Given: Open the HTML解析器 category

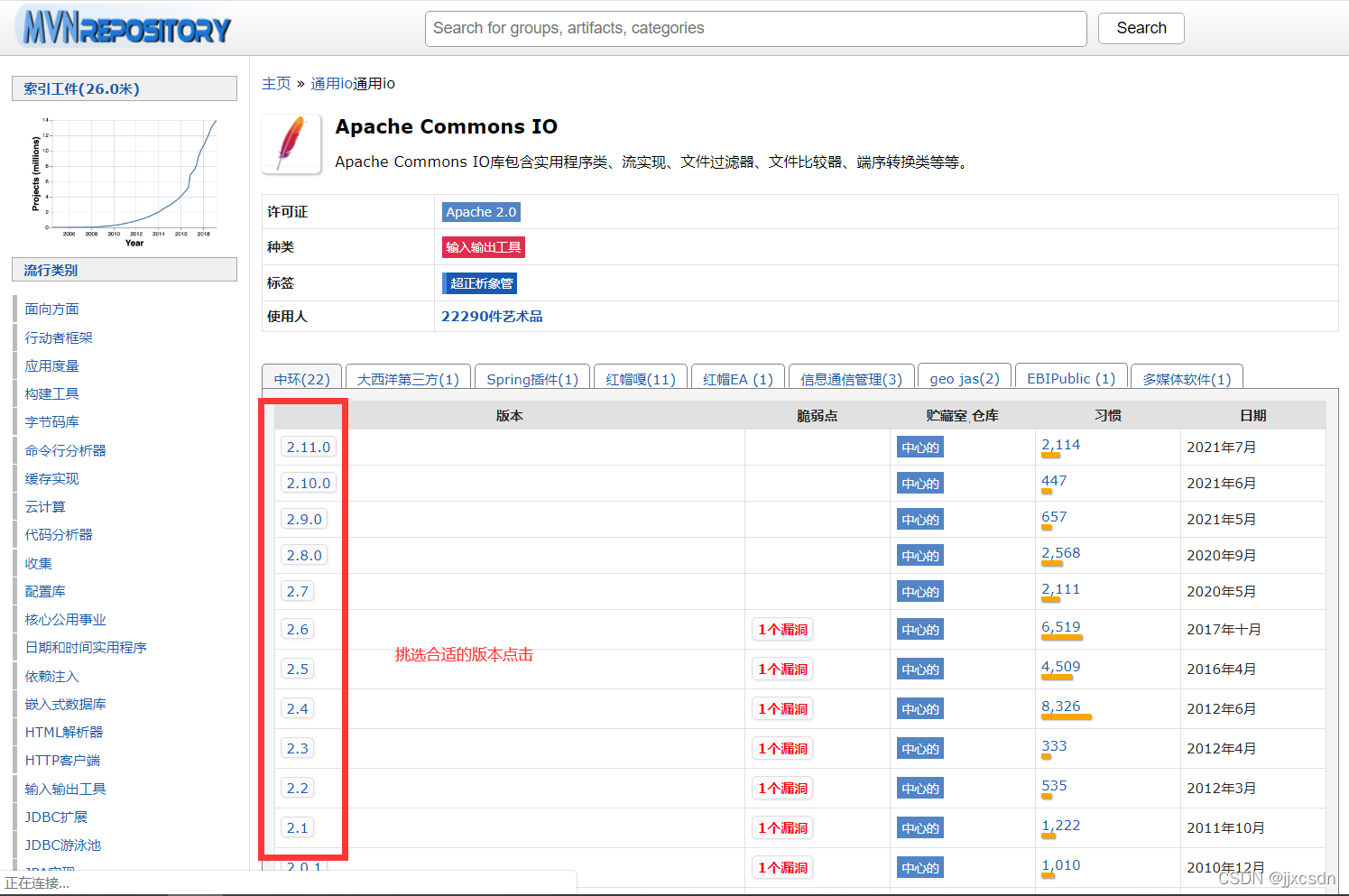Looking at the screenshot, I should tap(64, 733).
